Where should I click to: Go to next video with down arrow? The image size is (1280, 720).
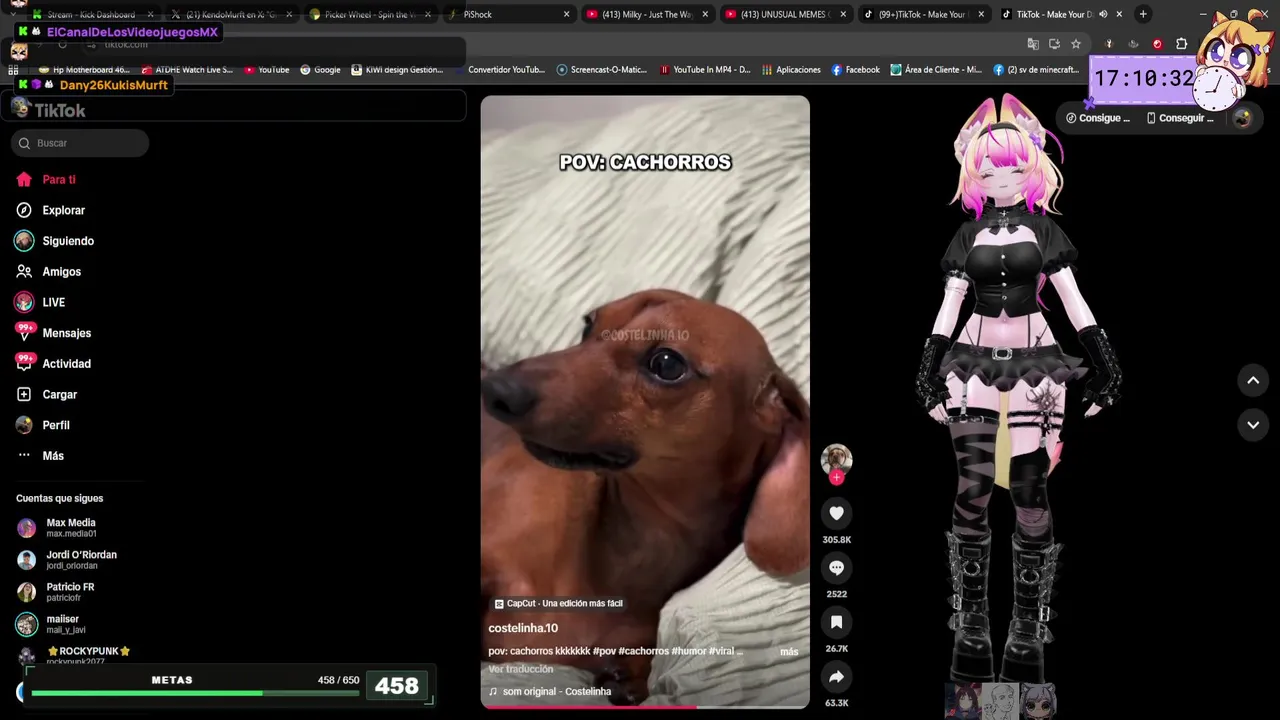click(1253, 425)
